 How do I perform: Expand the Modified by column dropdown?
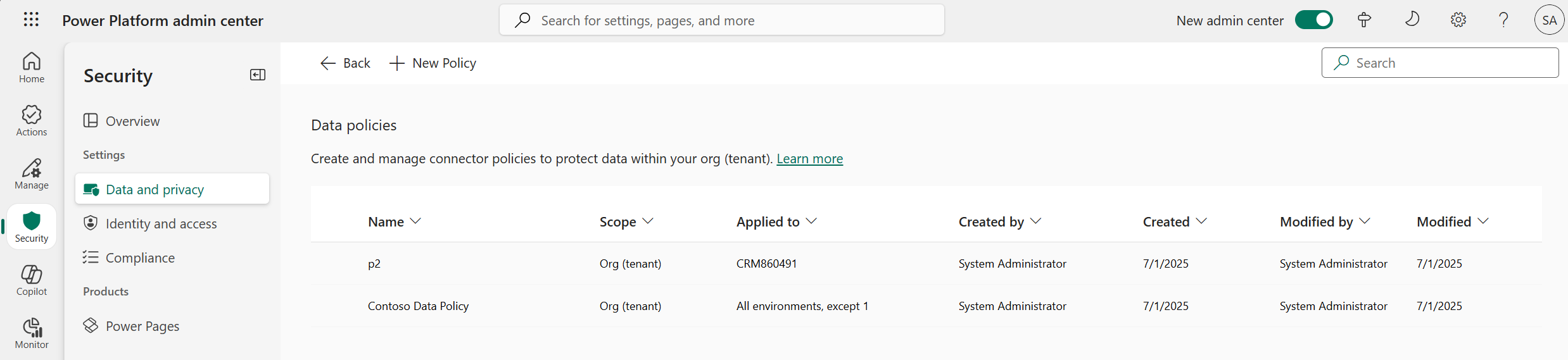coord(1325,222)
